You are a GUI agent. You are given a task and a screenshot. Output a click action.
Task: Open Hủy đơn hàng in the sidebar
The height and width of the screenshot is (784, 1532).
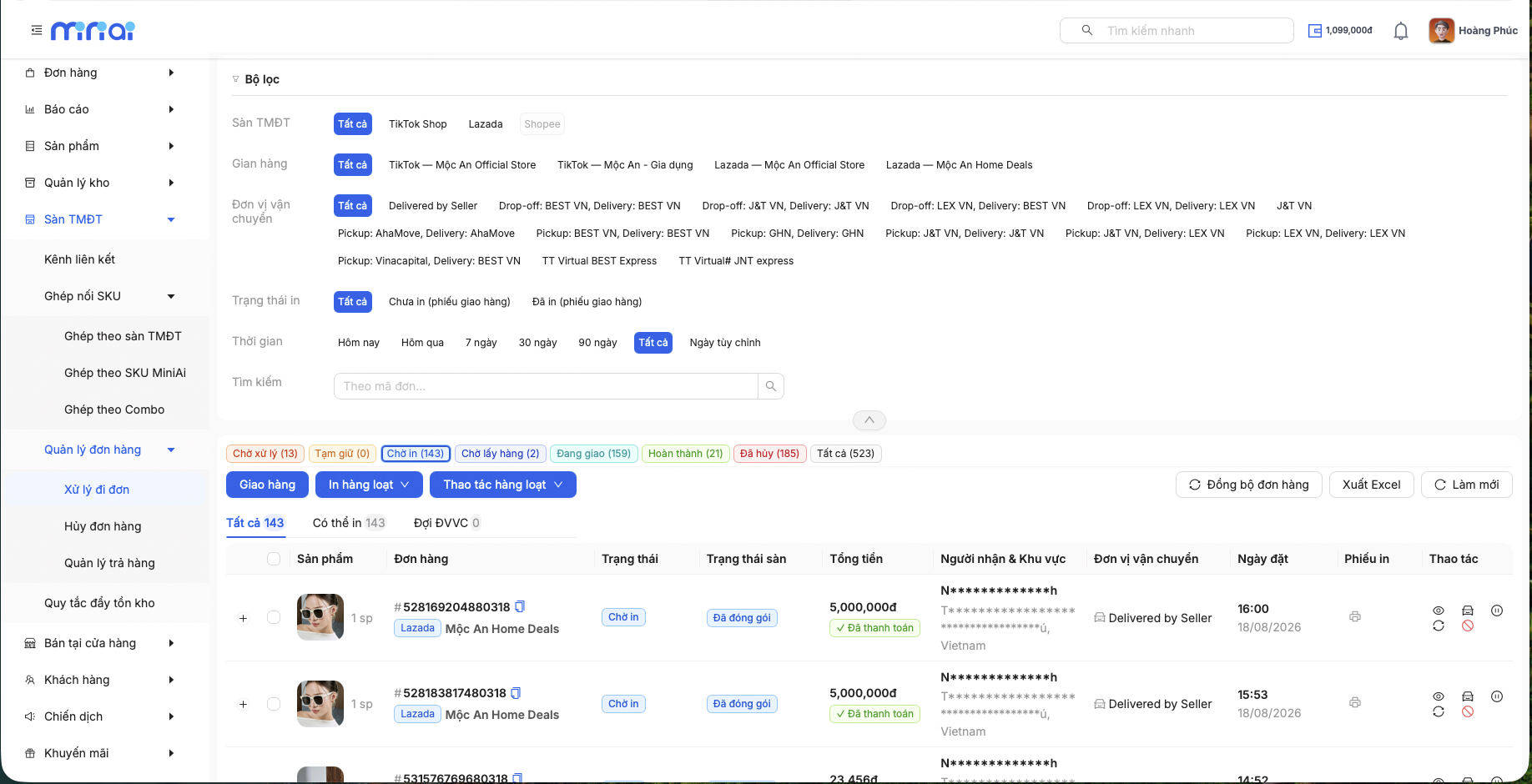pos(103,526)
